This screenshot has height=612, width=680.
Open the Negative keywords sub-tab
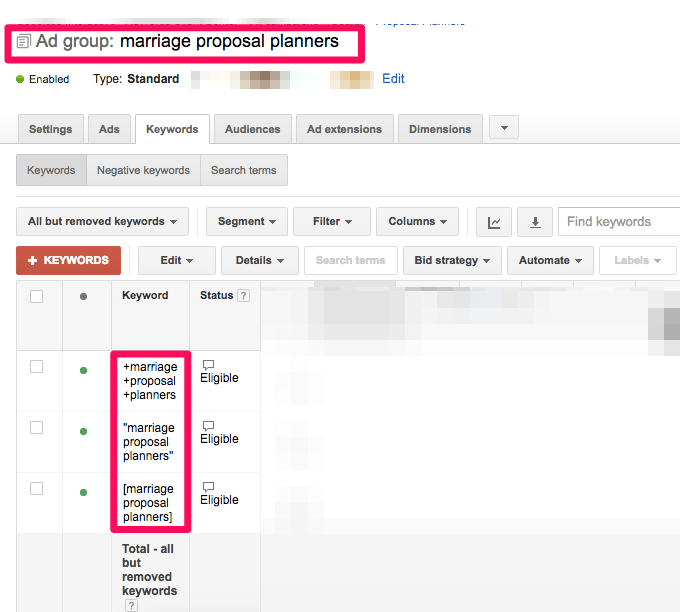pos(143,170)
